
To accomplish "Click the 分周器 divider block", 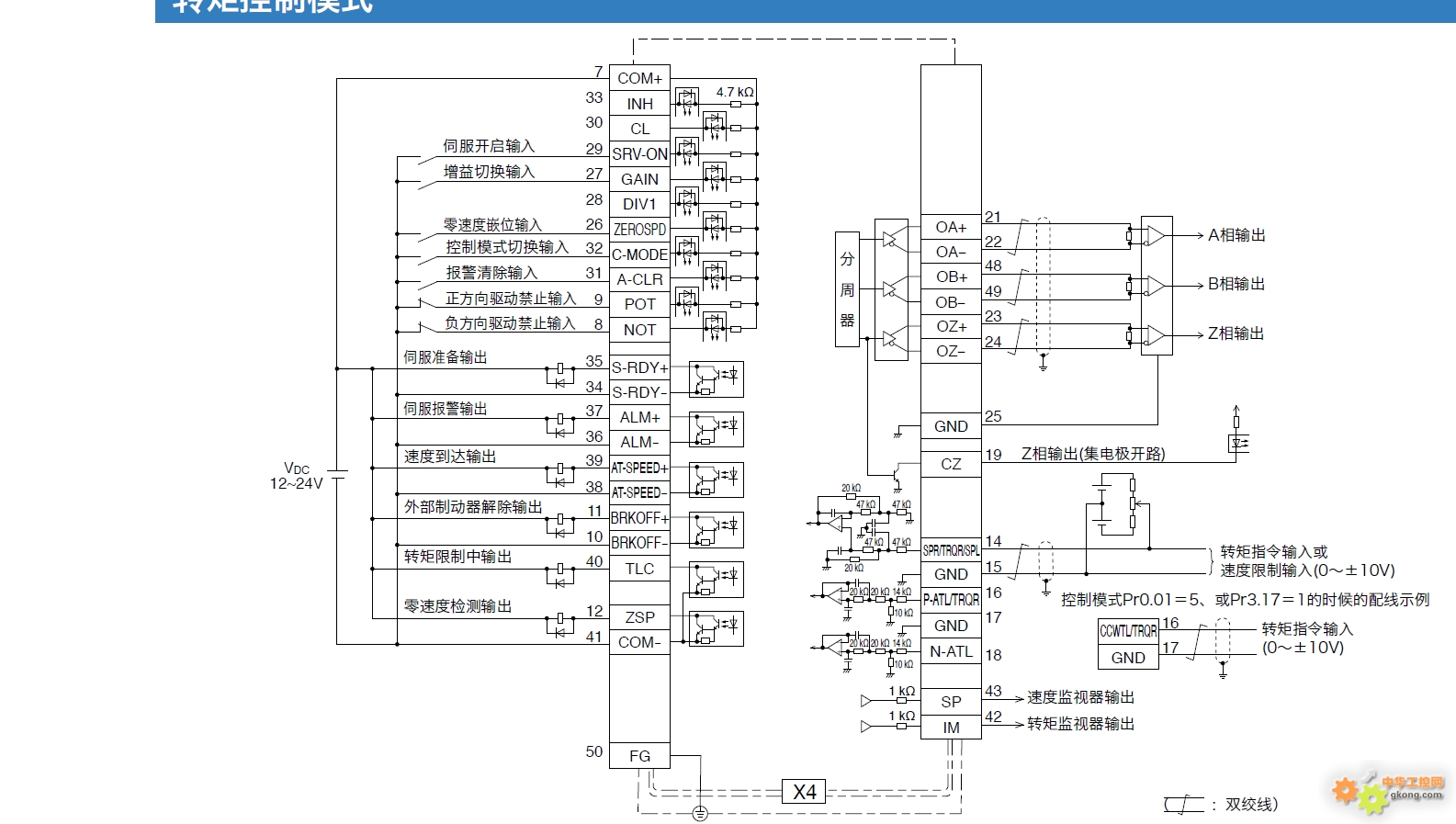I will click(x=847, y=289).
